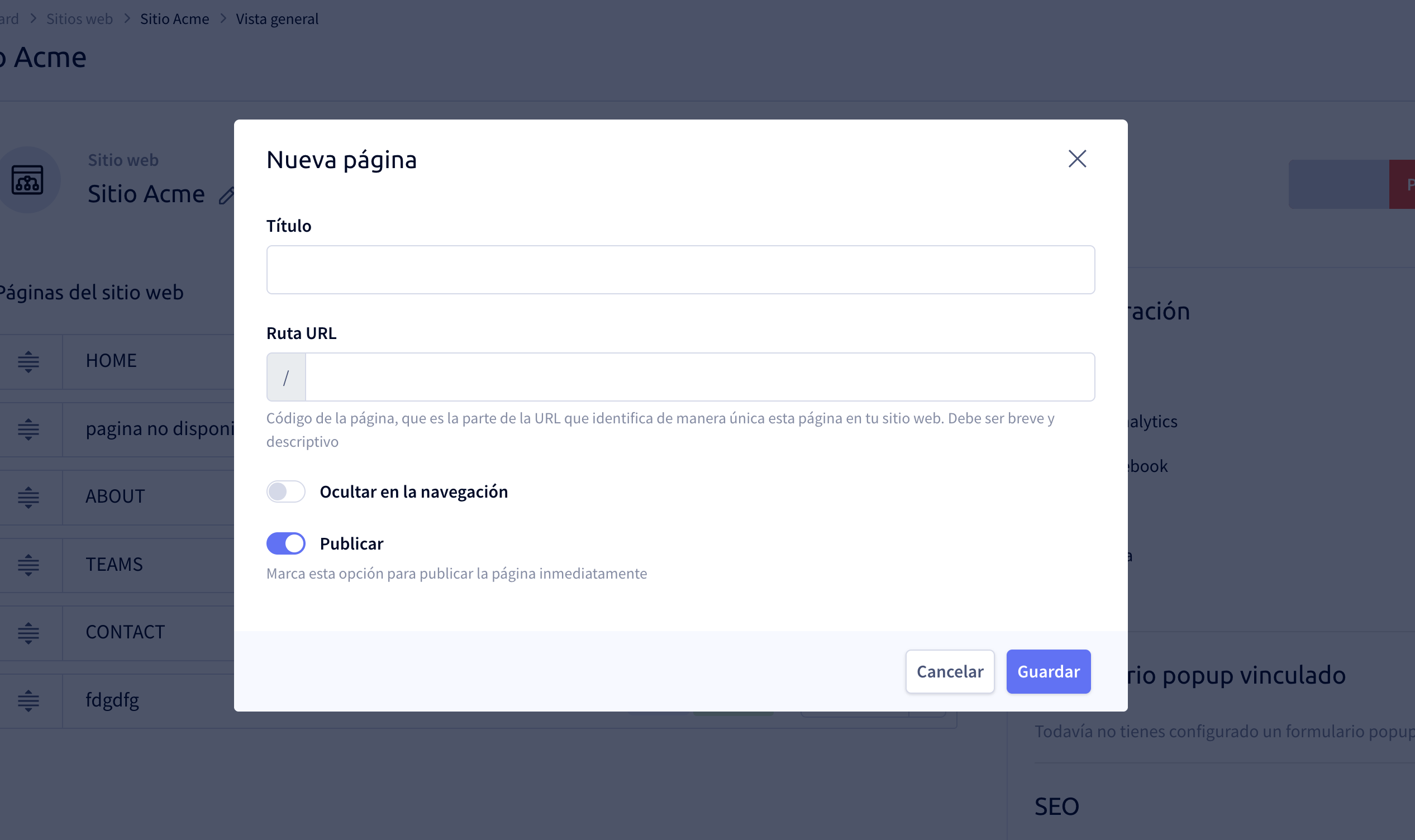This screenshot has height=840, width=1415.
Task: Select the TEAMS page row
Action: point(117,565)
